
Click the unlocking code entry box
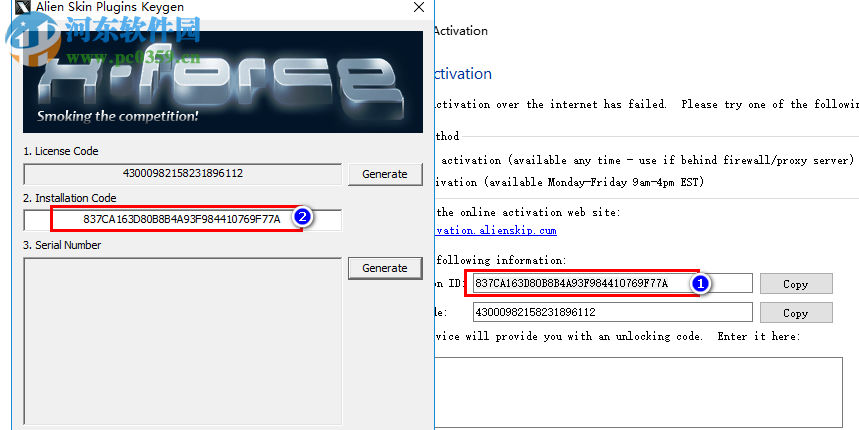[x=639, y=392]
